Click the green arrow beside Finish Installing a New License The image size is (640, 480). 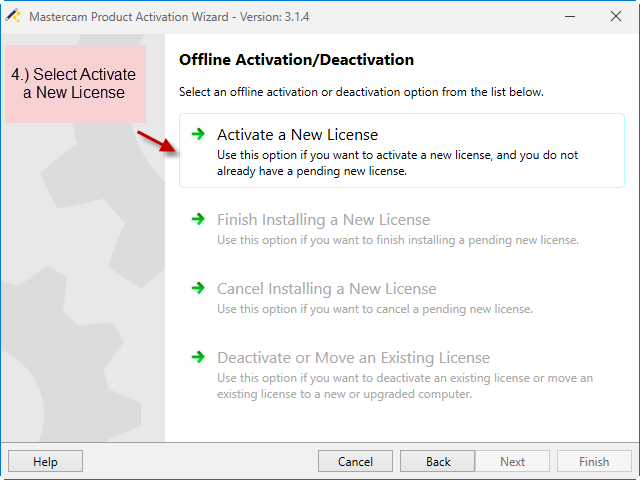(x=198, y=219)
